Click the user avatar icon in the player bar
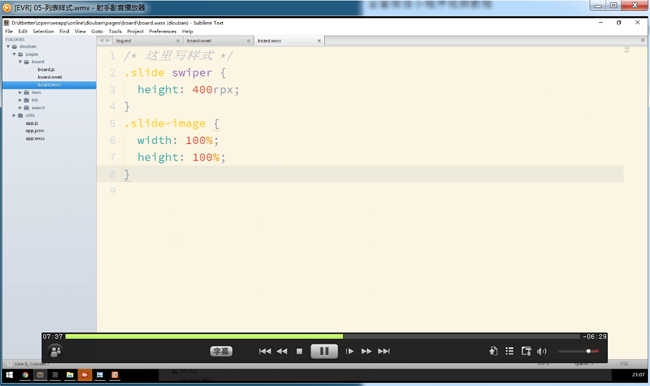Viewport: 650px width, 386px height. coord(56,351)
